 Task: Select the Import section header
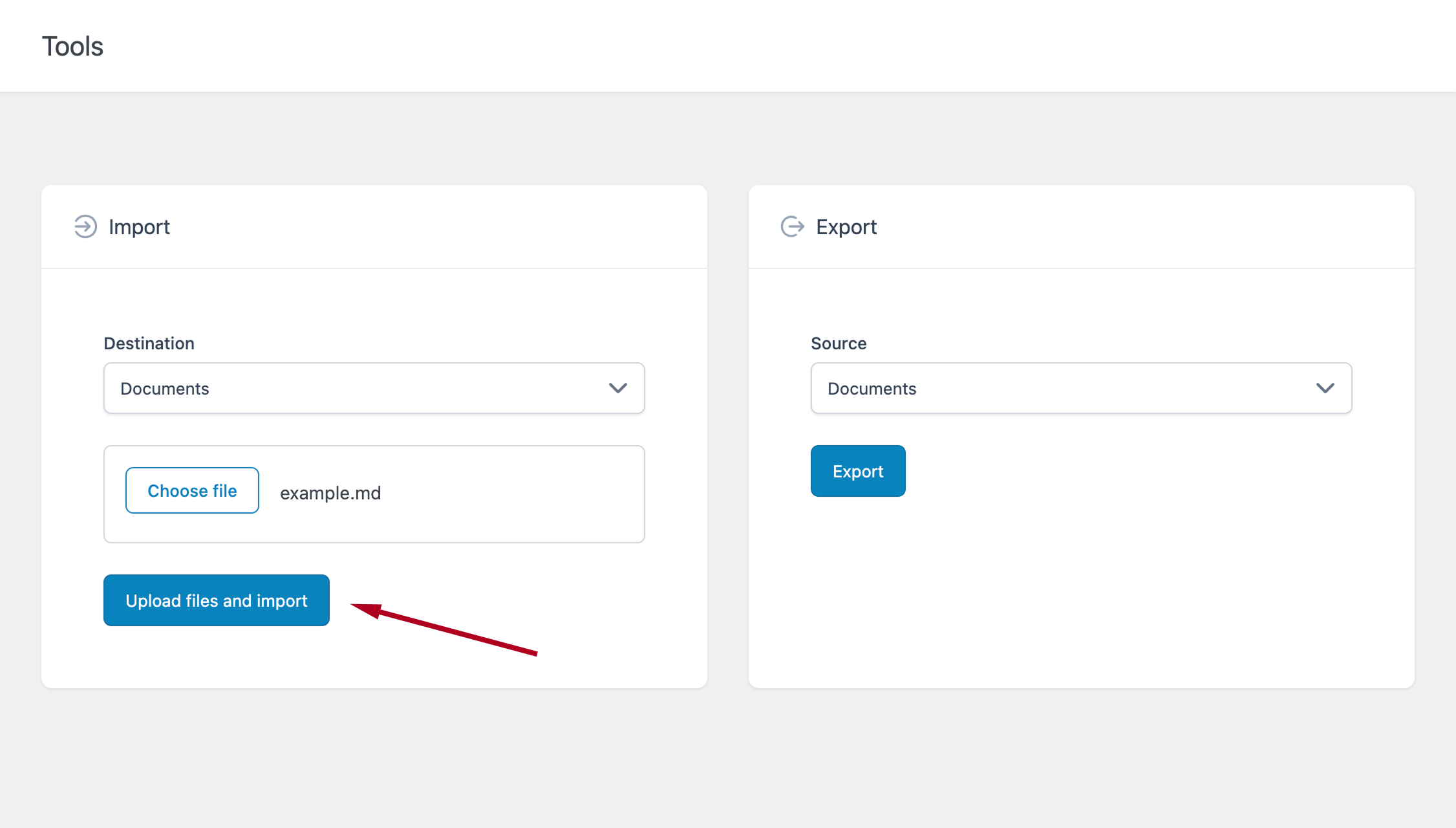point(140,226)
